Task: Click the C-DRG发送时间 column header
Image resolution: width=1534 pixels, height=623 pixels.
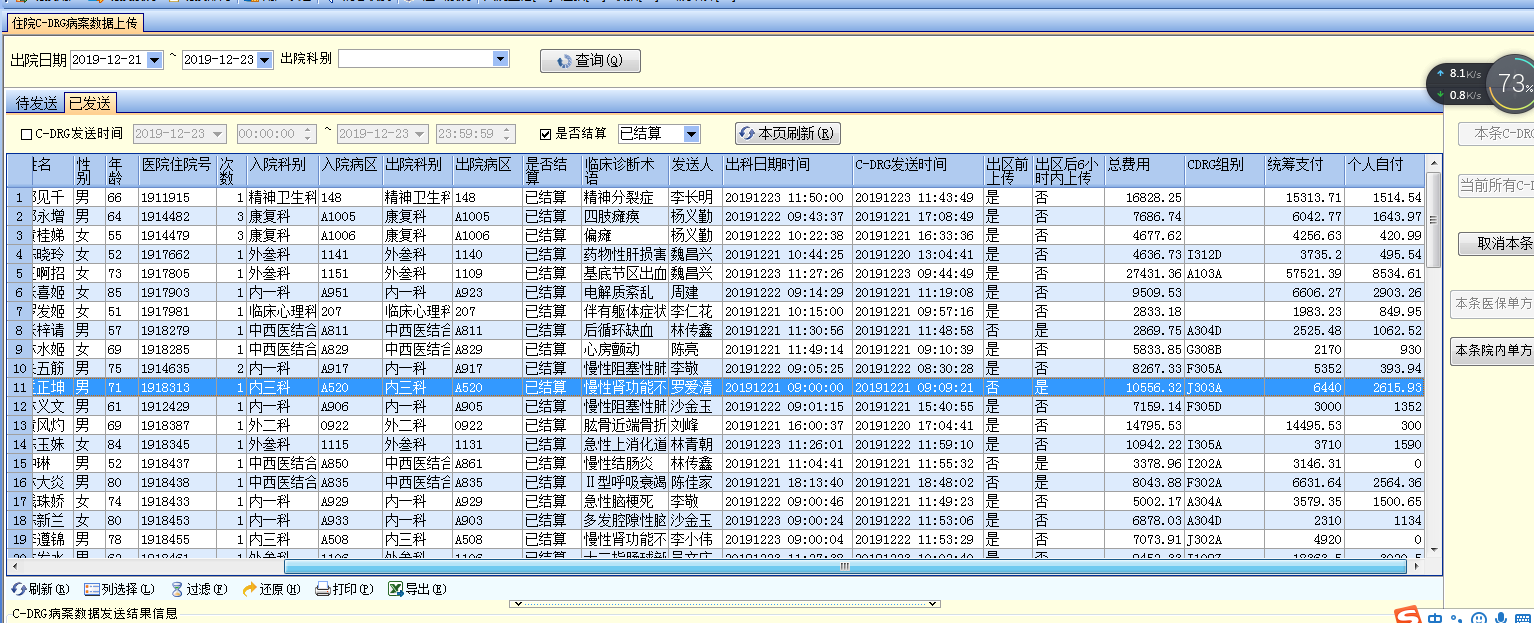Action: [917, 170]
